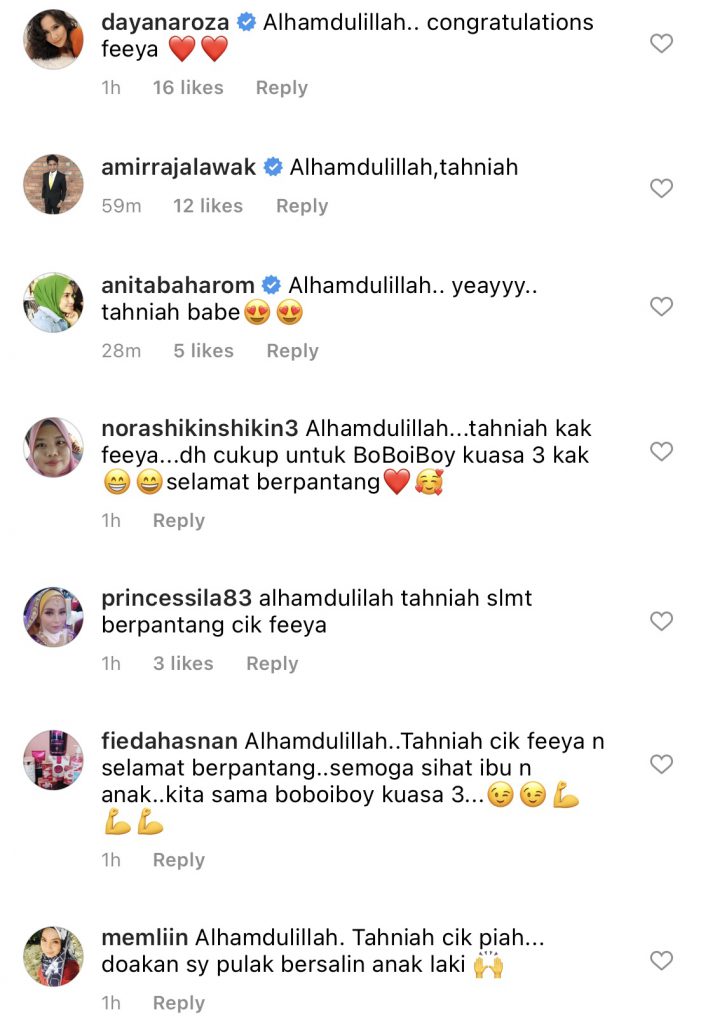Like fiedahasnan's comment using the heart

coord(661,764)
